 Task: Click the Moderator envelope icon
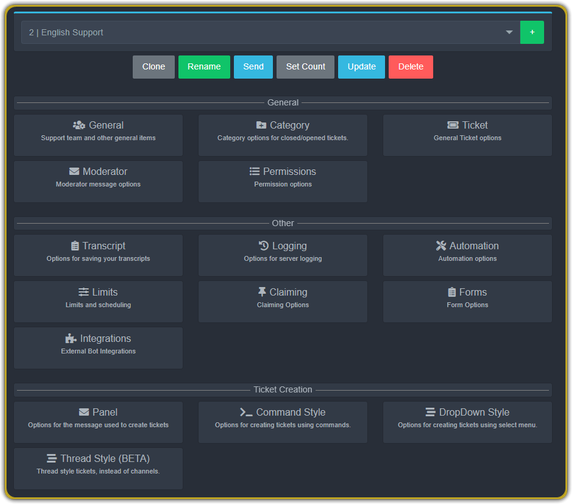point(74,171)
